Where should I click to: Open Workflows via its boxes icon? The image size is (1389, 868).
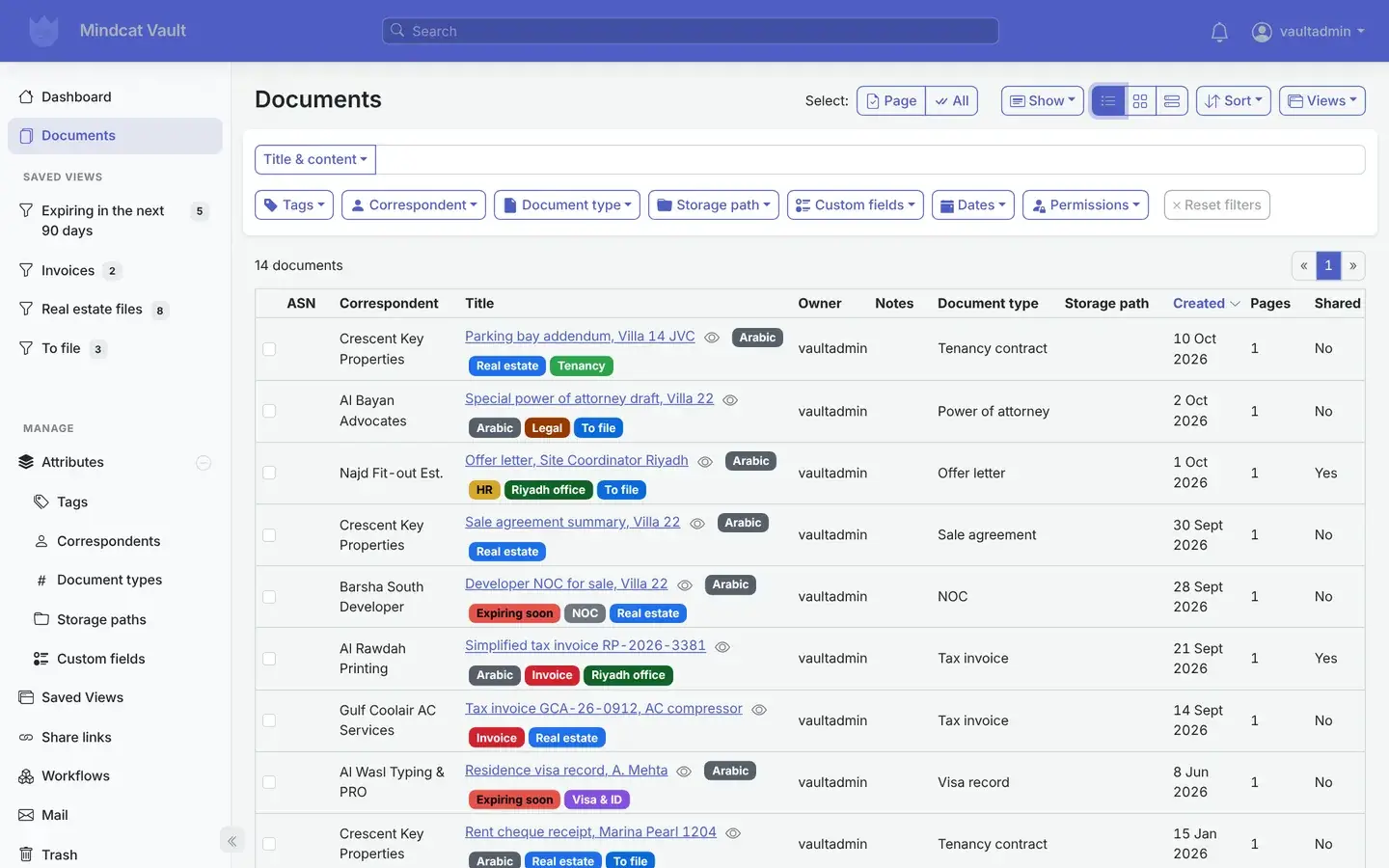tap(26, 775)
